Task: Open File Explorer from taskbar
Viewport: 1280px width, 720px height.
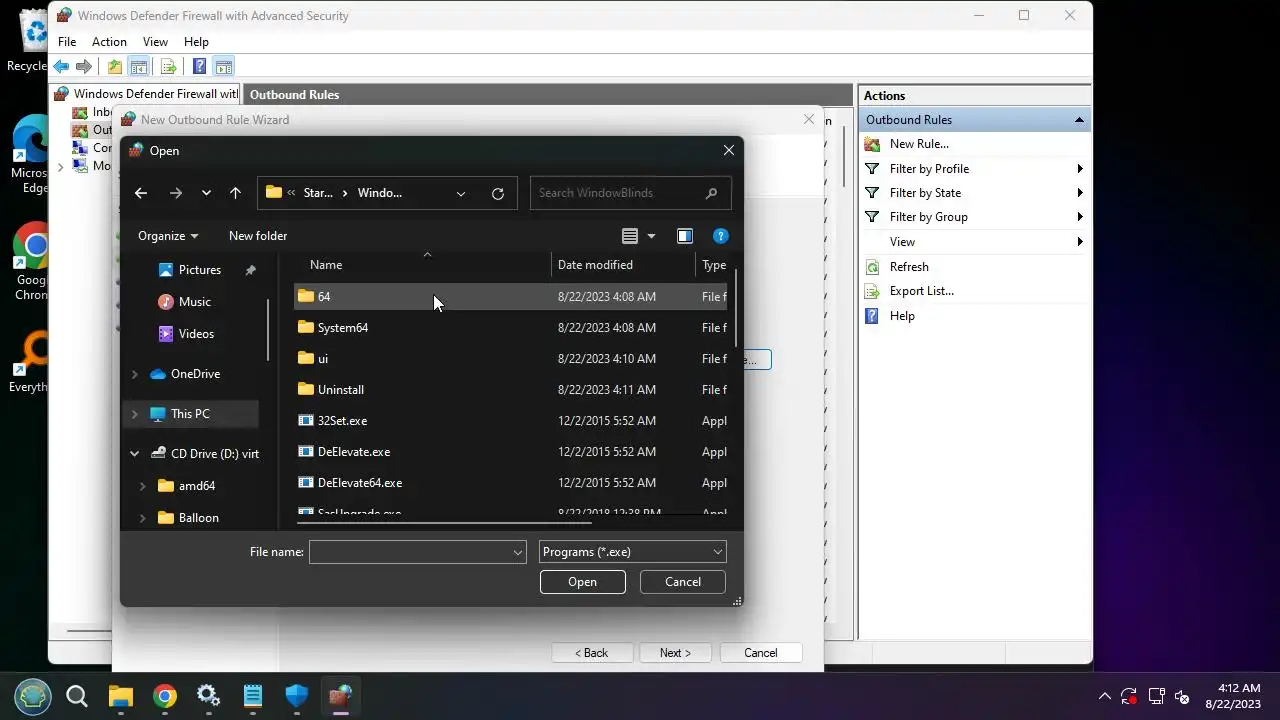Action: pyautogui.click(x=121, y=696)
